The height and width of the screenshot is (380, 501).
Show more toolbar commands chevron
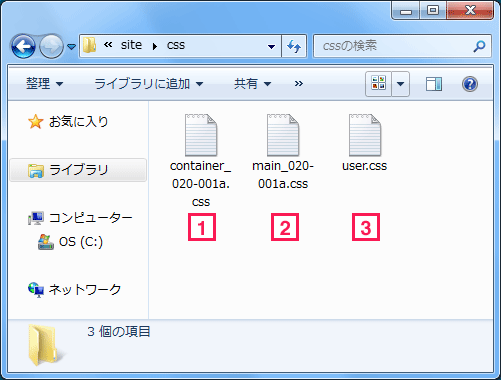coord(299,83)
